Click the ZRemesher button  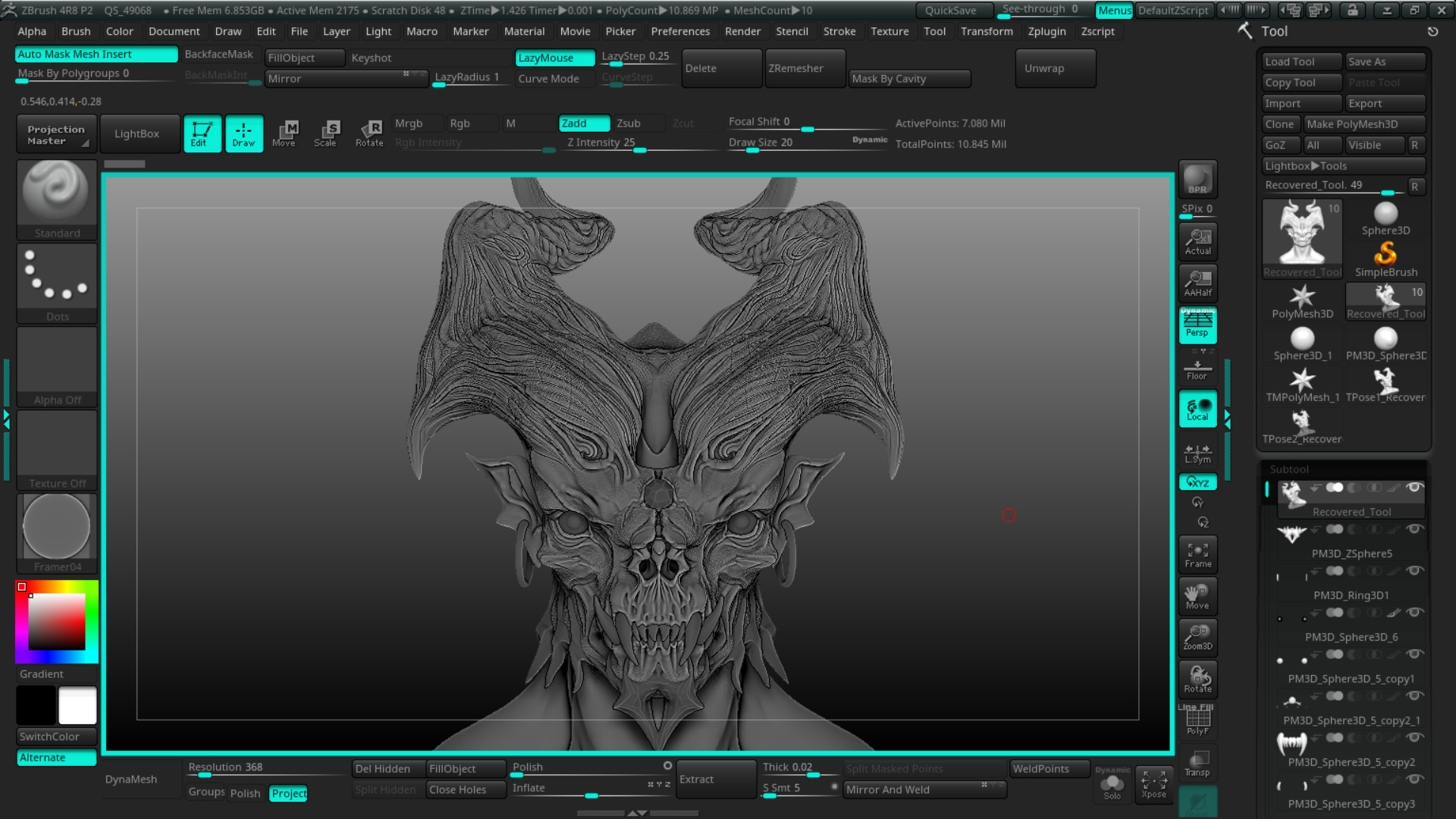click(805, 68)
